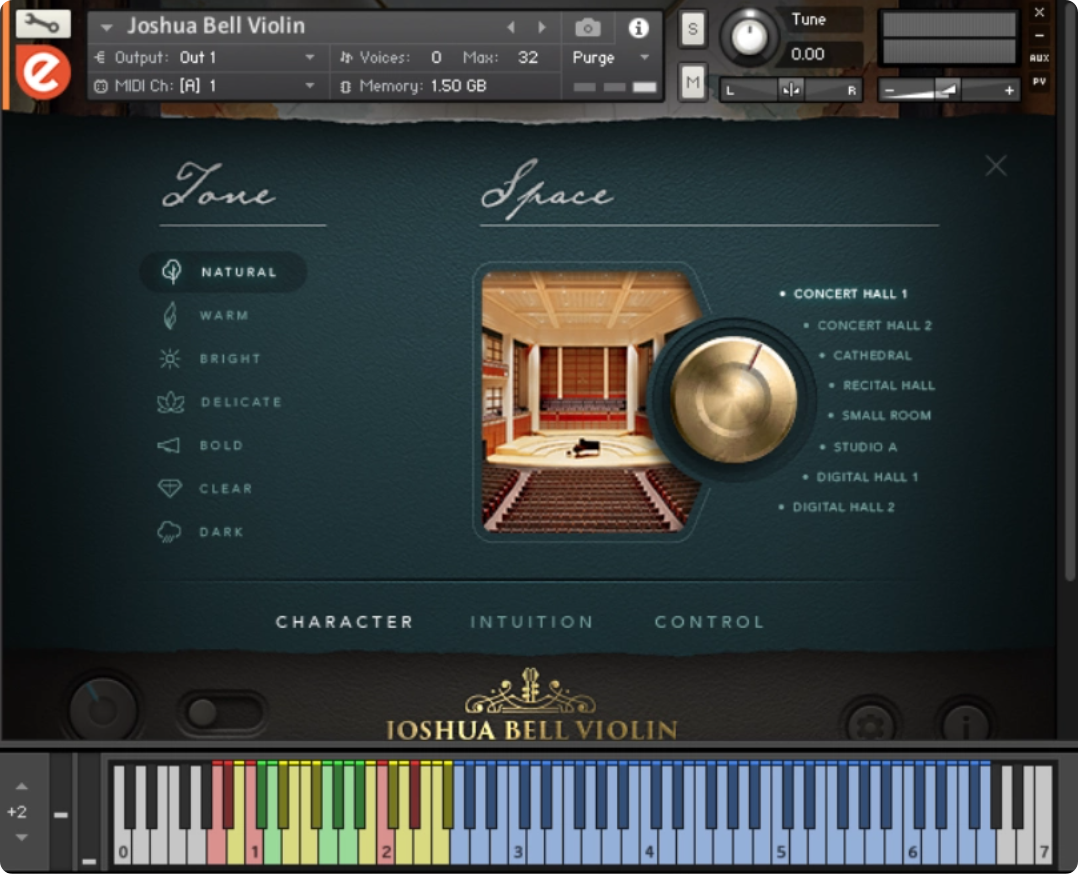The image size is (1078, 874).
Task: Click the Natural tone label
Action: [x=239, y=272]
